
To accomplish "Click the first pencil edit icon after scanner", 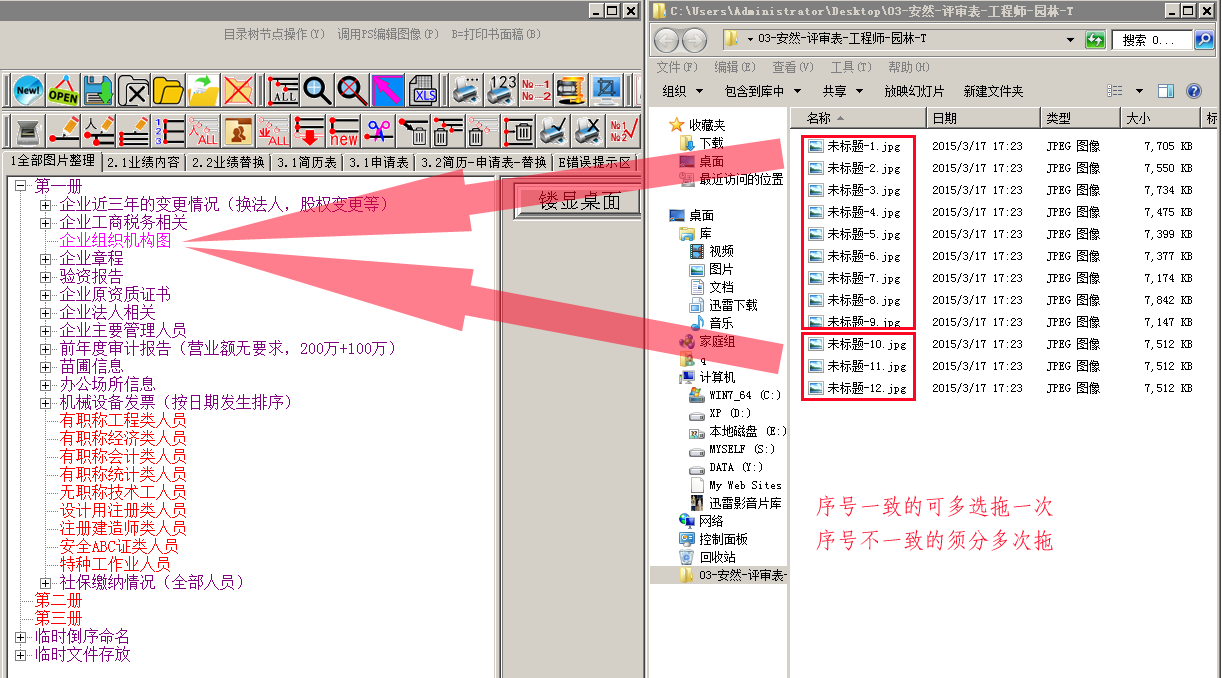I will tap(63, 130).
